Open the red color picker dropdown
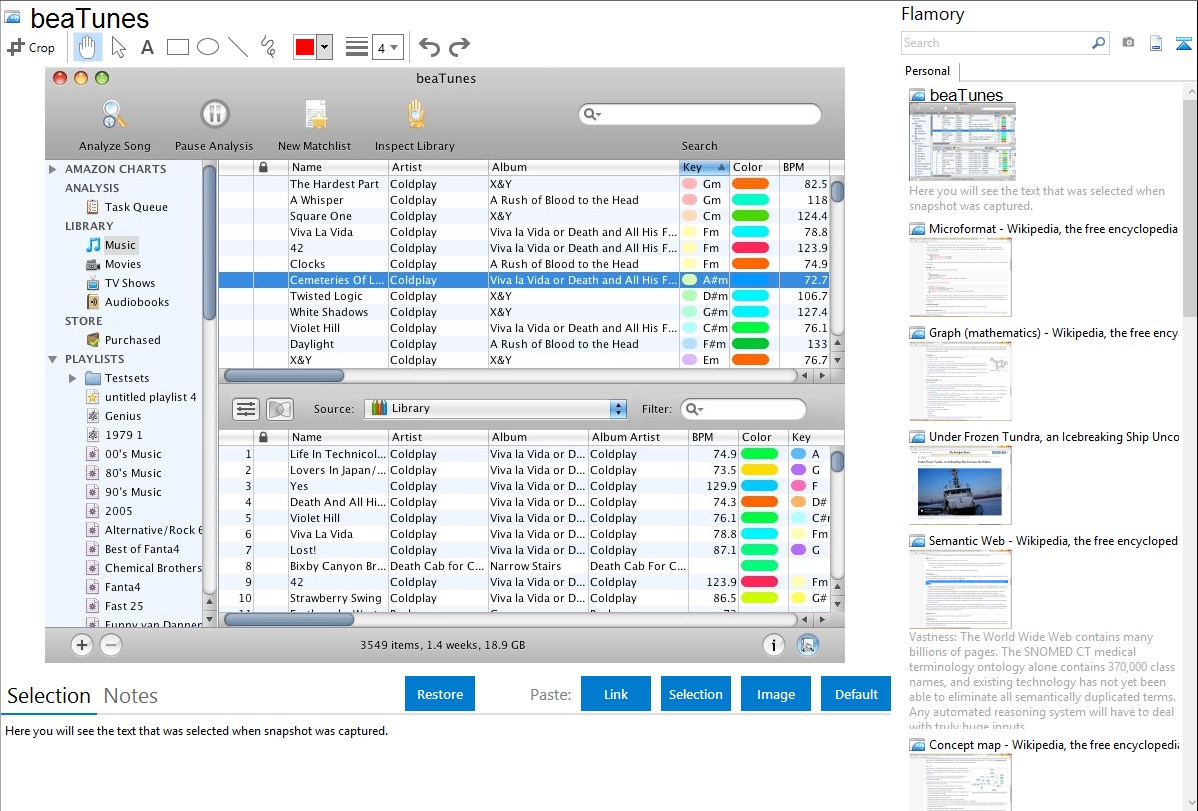The width and height of the screenshot is (1198, 811). [324, 47]
